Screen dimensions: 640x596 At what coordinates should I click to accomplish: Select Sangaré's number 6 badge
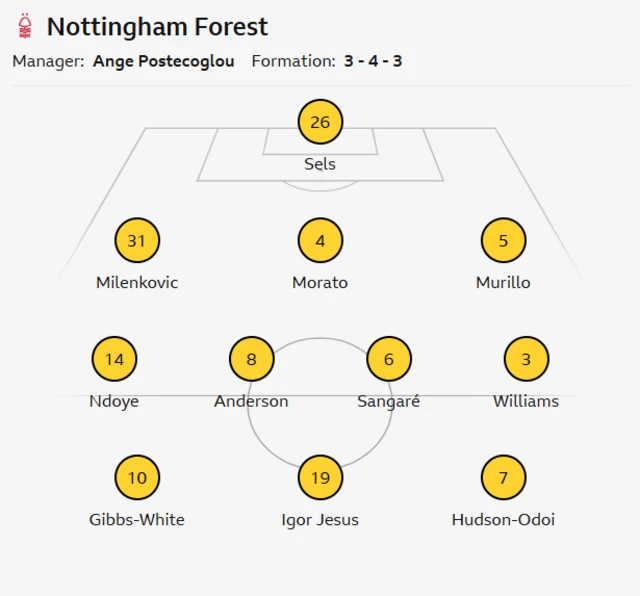click(389, 360)
